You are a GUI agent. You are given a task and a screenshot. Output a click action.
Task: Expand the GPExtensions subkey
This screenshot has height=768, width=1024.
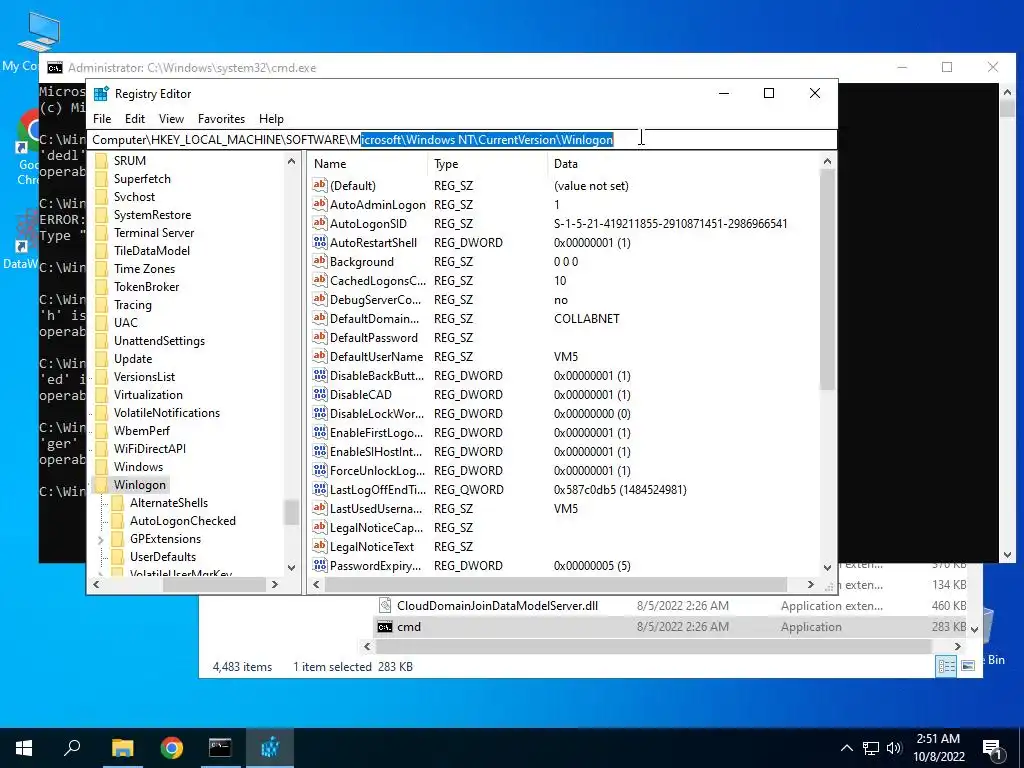pyautogui.click(x=101, y=539)
